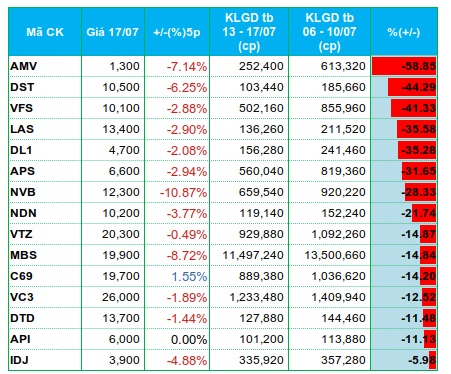
Task: Select the Giá 17/07 column header
Action: click(113, 32)
